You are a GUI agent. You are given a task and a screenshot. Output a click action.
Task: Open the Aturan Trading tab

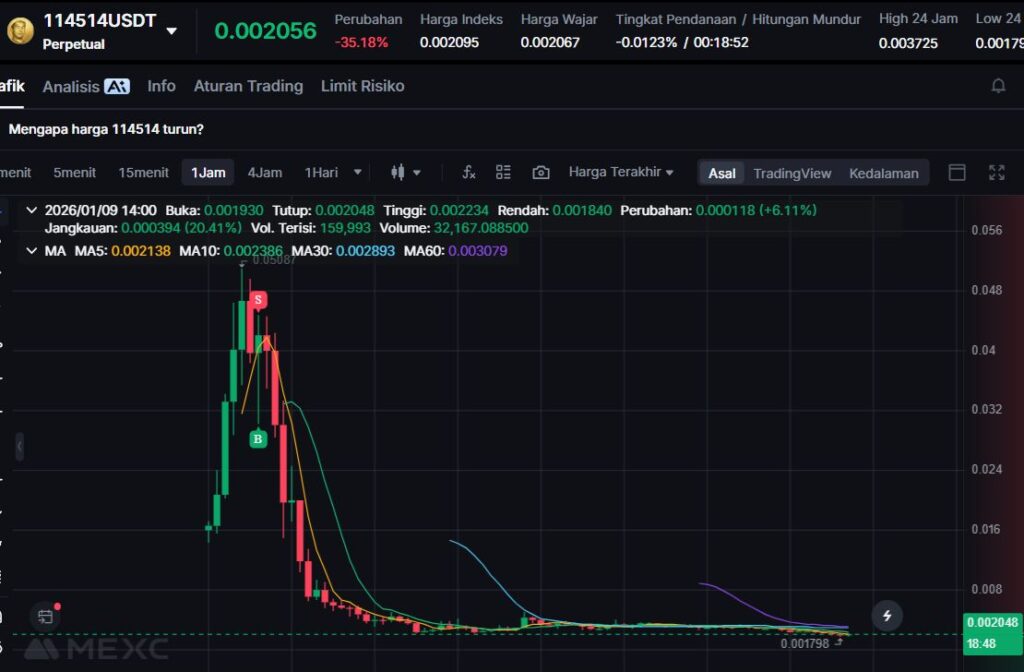[x=248, y=86]
